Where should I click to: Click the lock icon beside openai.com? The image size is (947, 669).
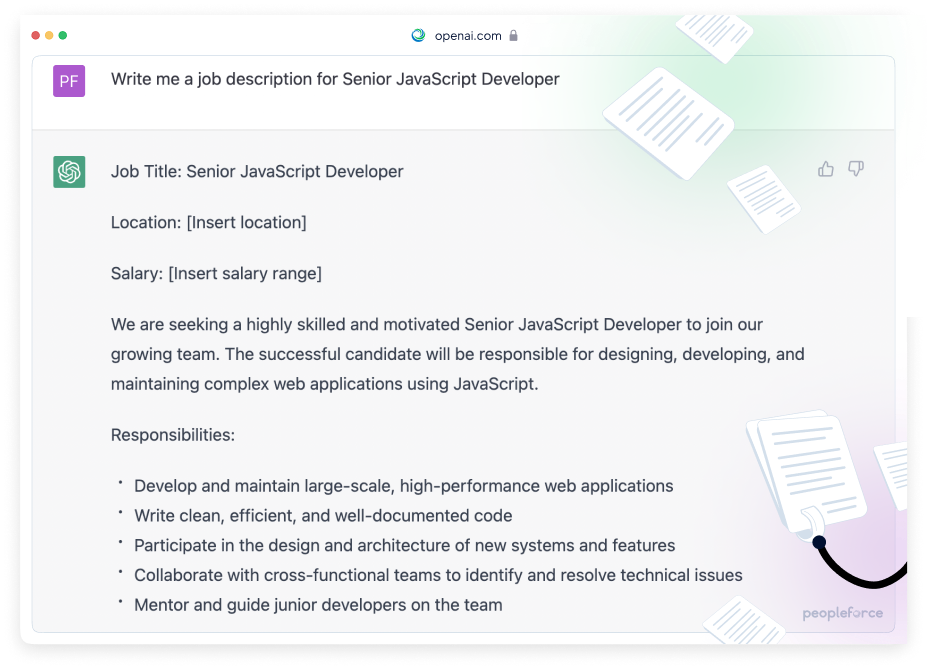coord(513,36)
